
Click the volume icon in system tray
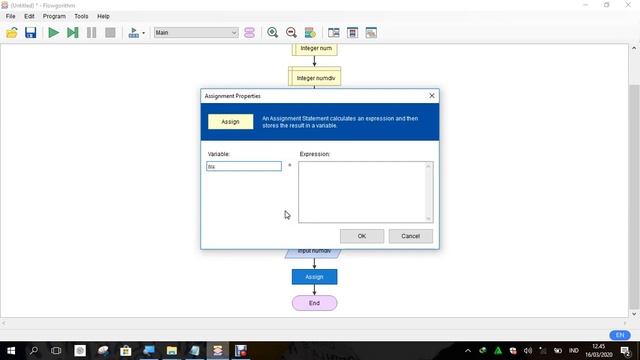(528, 351)
